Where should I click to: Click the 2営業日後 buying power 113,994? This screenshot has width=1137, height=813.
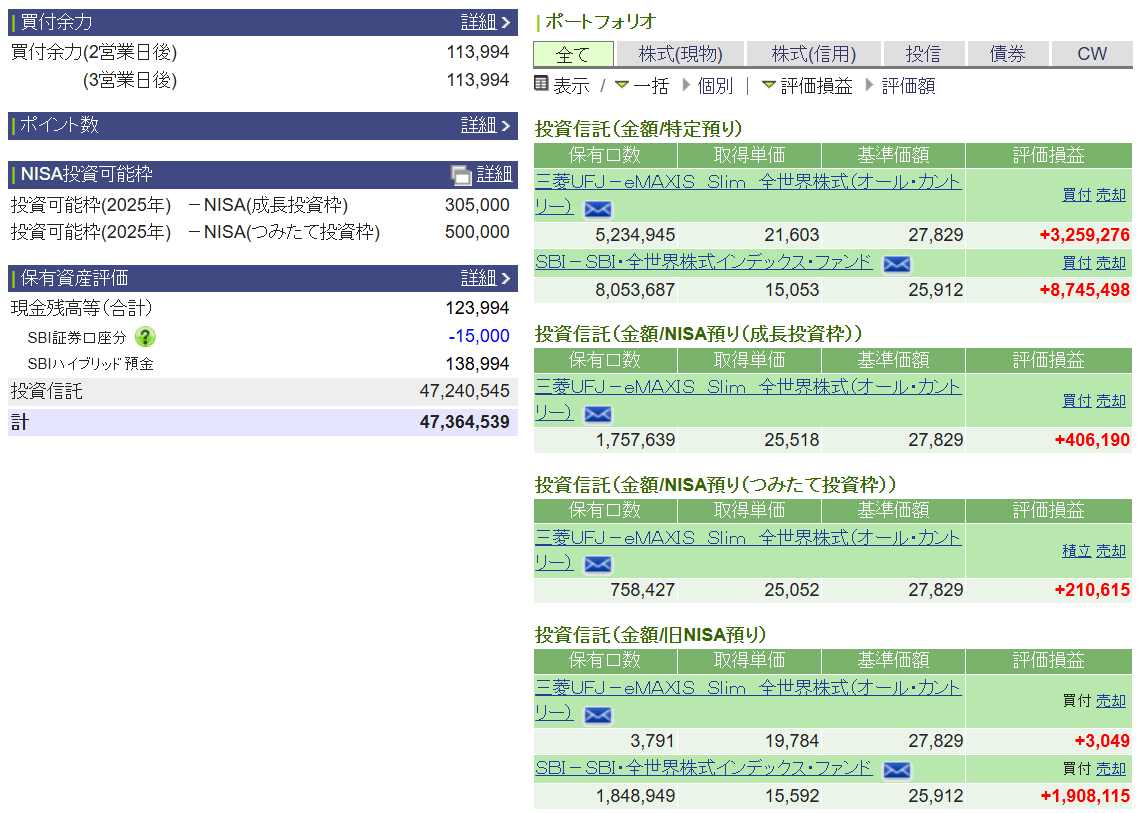point(478,52)
